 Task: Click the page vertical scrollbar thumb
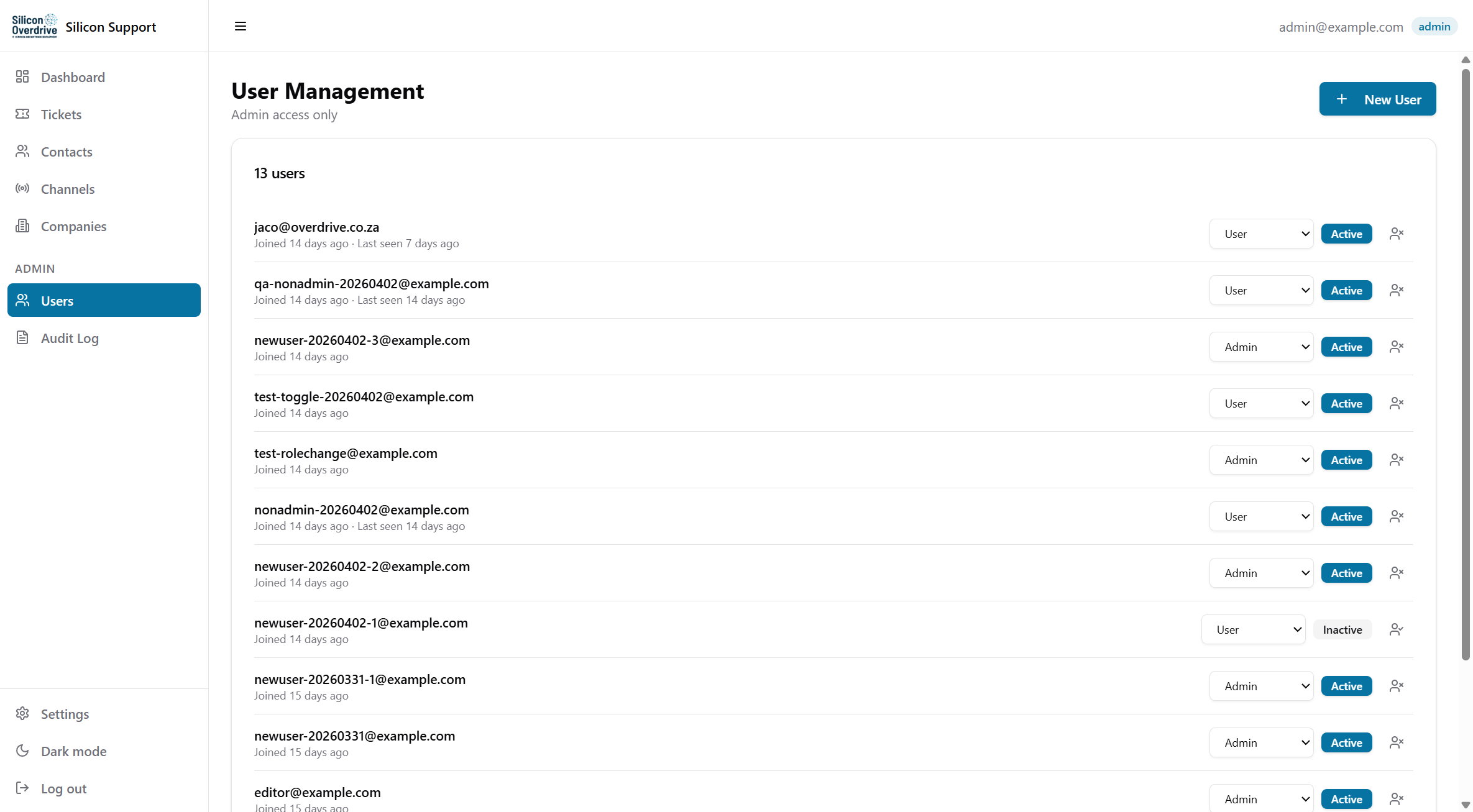tap(1466, 363)
